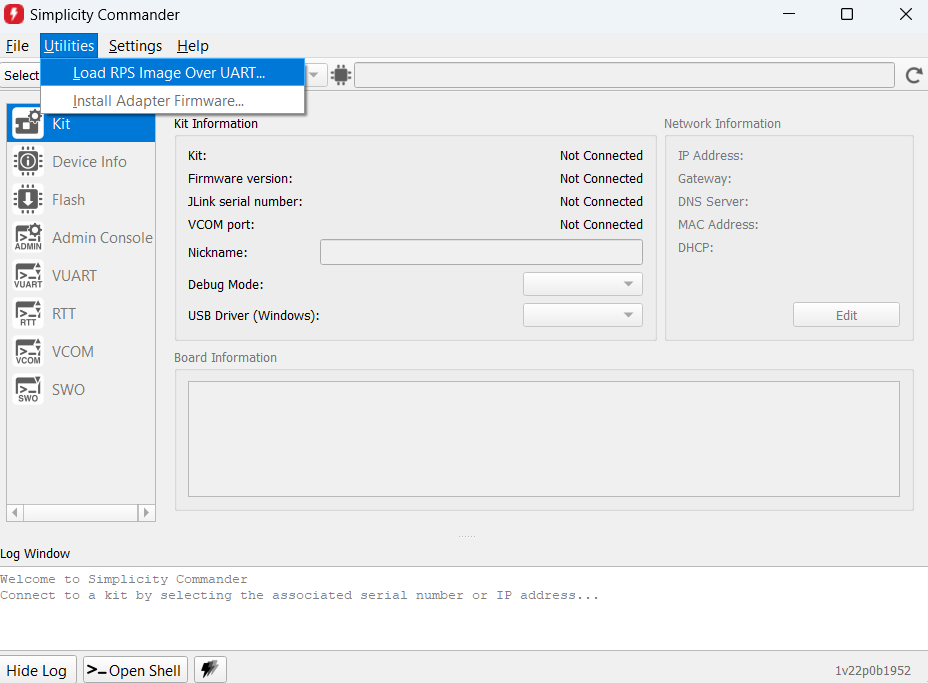
Task: Choose Install Adapter Firmware from Utilities
Action: click(x=157, y=101)
